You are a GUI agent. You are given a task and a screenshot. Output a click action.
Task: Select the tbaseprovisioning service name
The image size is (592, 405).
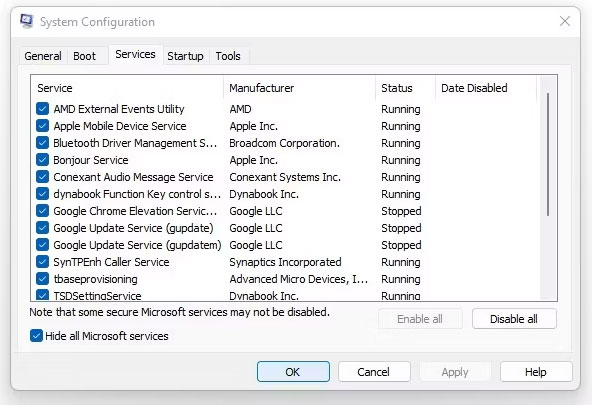click(x=96, y=279)
